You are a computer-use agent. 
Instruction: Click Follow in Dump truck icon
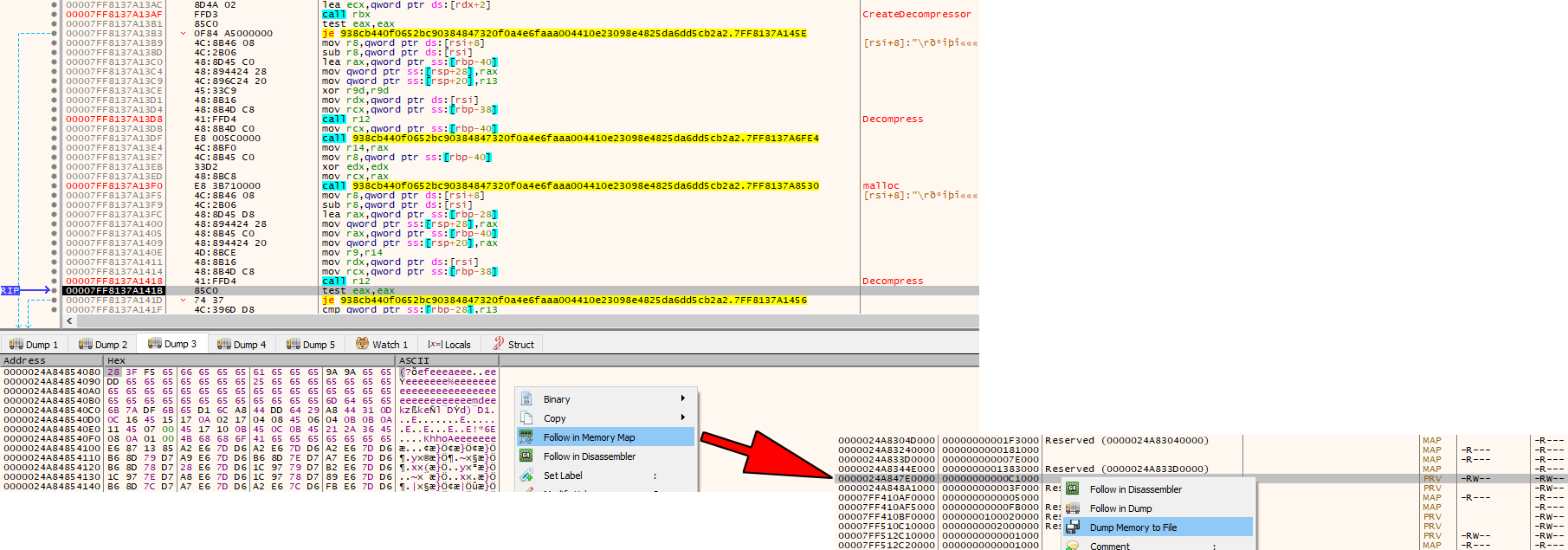coord(1073,508)
